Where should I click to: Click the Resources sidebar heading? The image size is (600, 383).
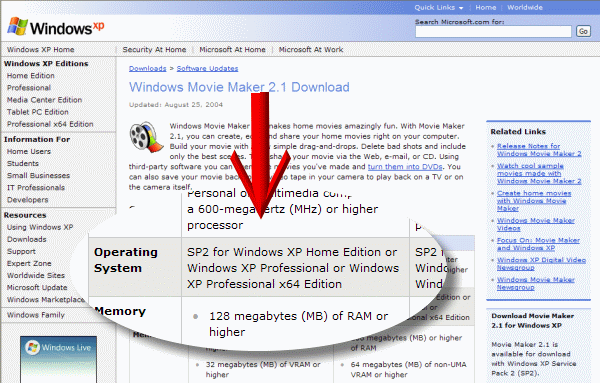[25, 215]
